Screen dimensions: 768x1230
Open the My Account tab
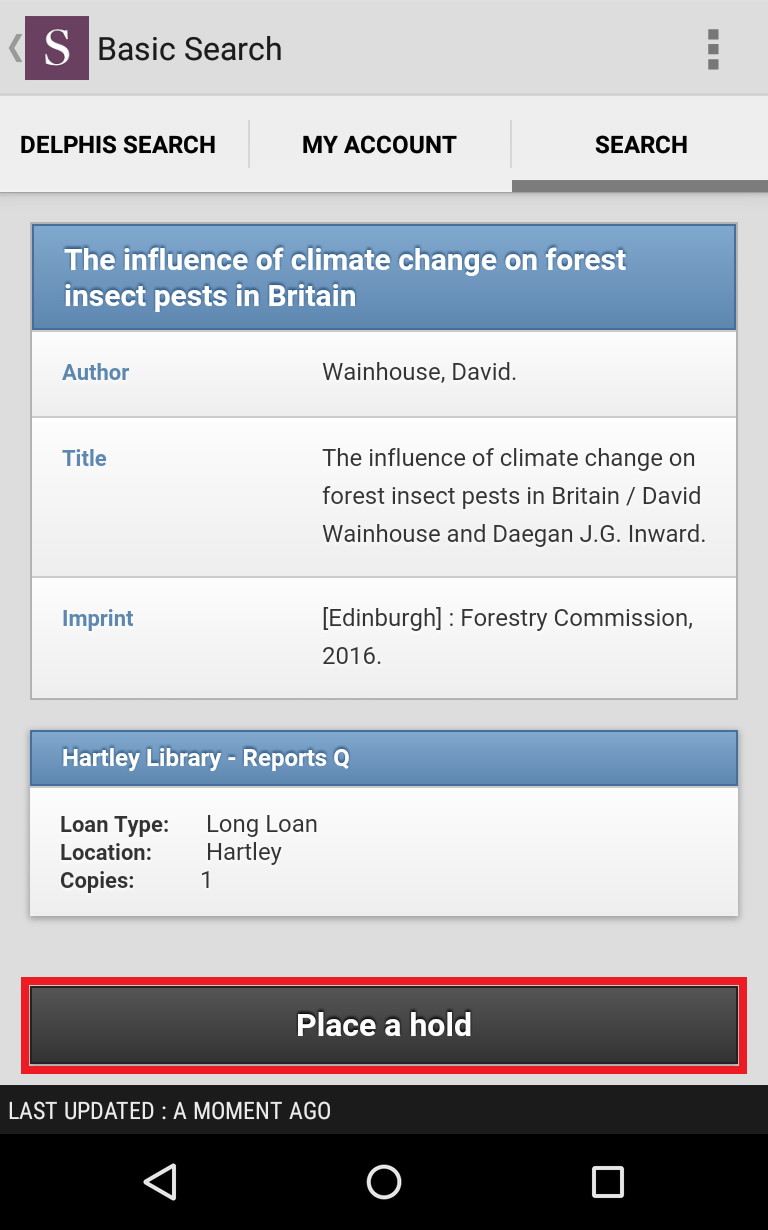pyautogui.click(x=379, y=145)
